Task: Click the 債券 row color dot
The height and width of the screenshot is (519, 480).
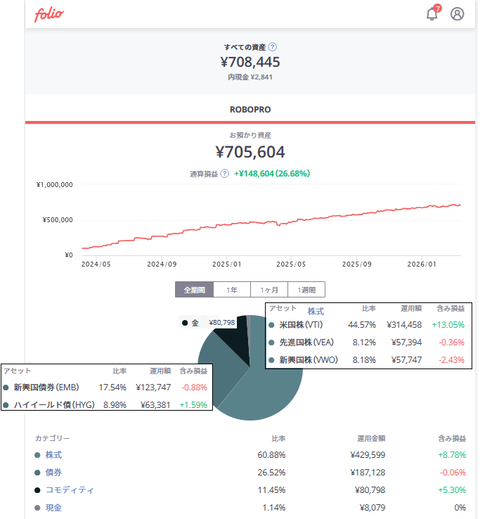Action: point(37,473)
